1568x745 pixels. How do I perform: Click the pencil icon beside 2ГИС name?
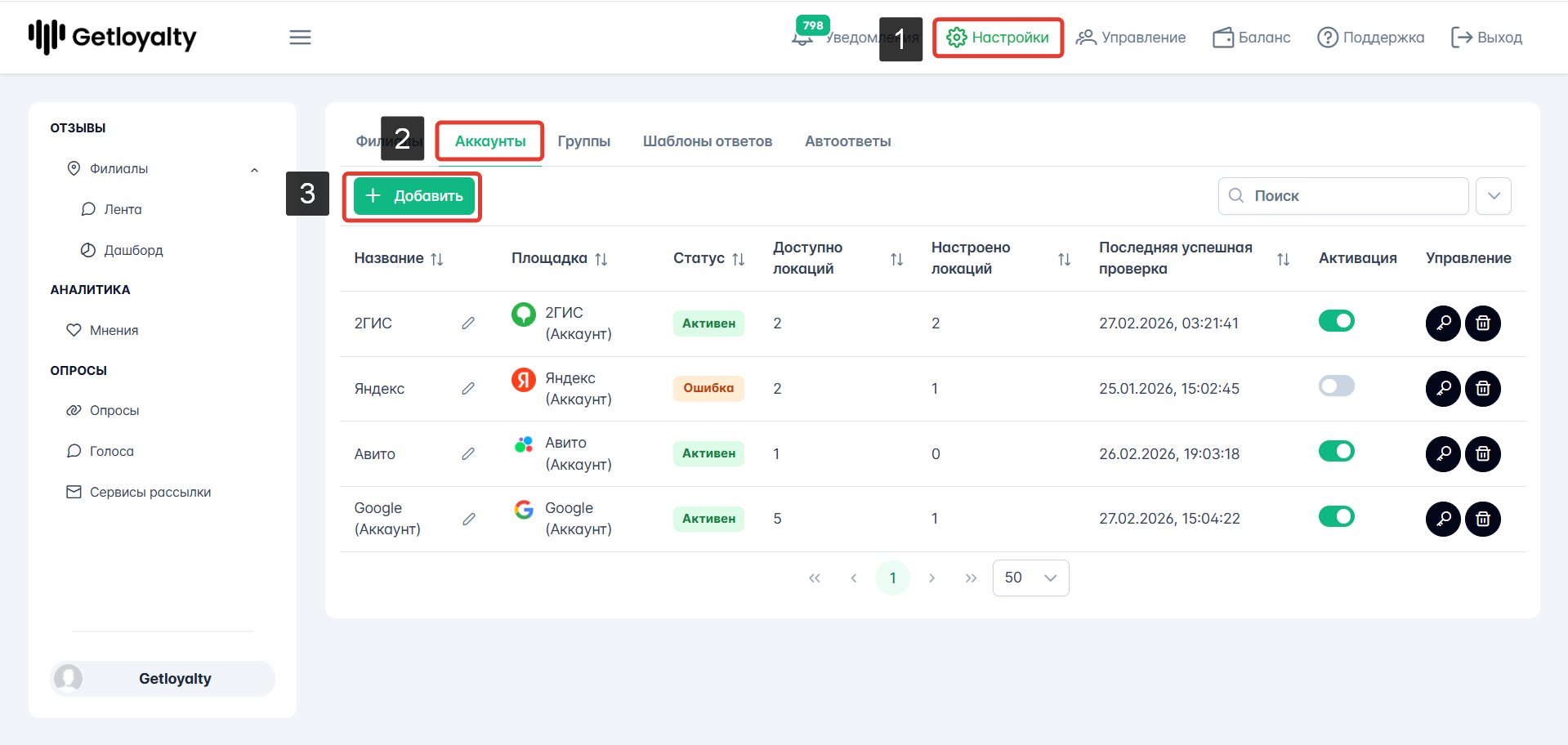click(x=468, y=323)
